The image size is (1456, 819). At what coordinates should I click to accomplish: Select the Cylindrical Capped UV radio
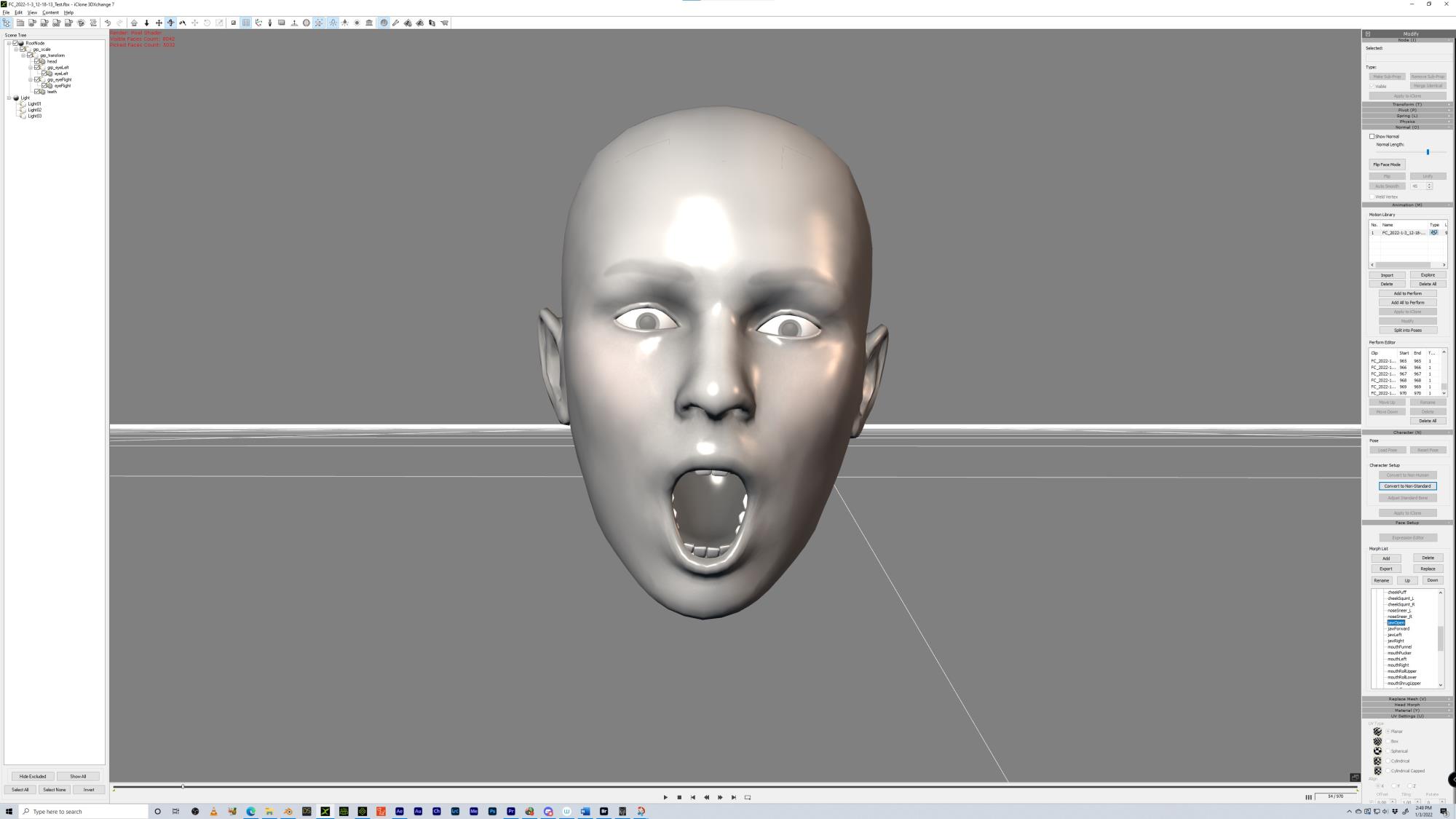(x=1388, y=770)
